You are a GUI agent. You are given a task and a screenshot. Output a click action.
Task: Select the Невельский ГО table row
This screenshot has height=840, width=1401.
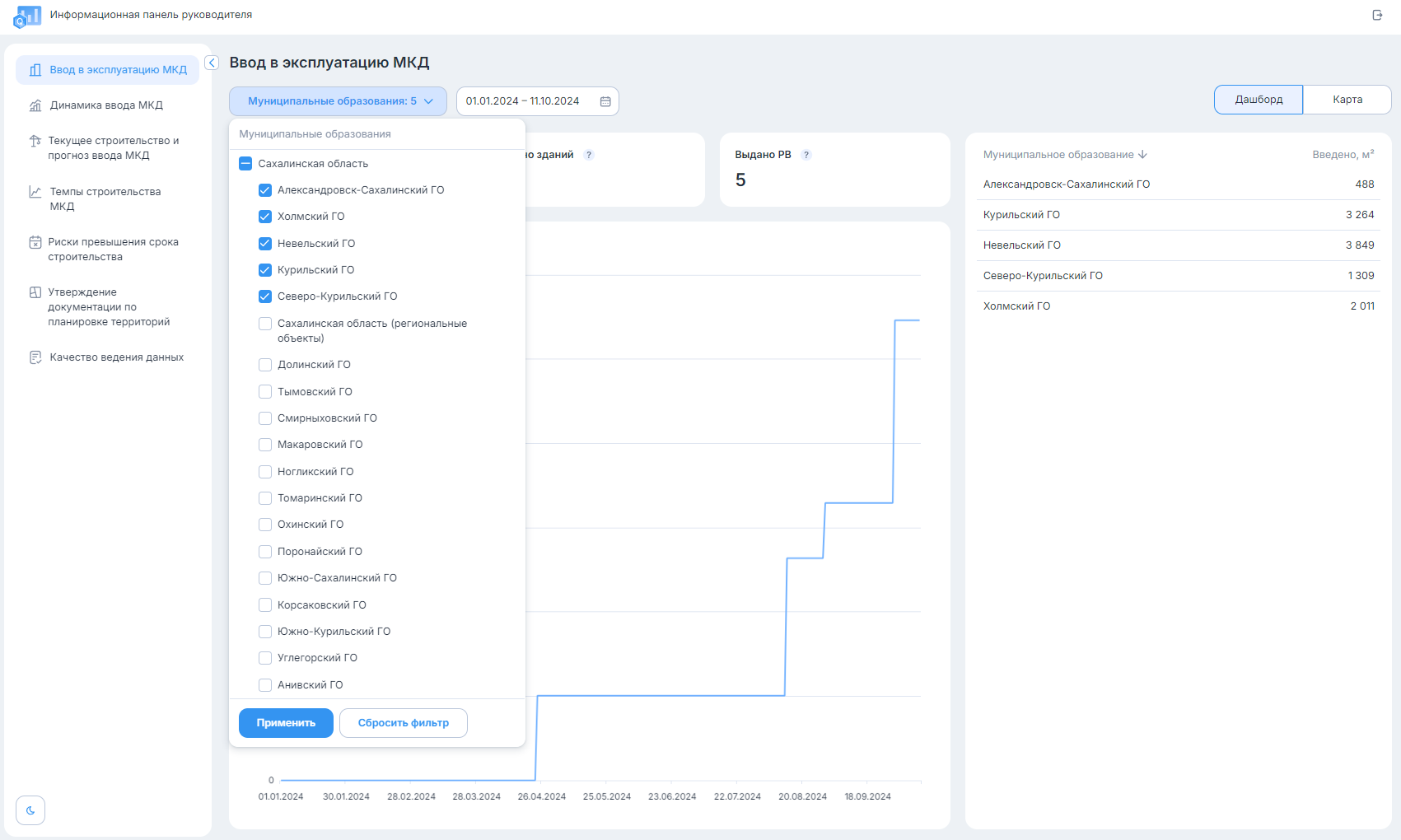point(1179,245)
